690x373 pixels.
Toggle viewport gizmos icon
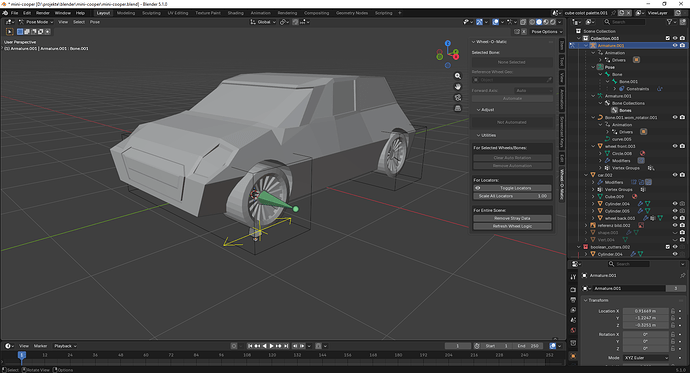point(479,22)
